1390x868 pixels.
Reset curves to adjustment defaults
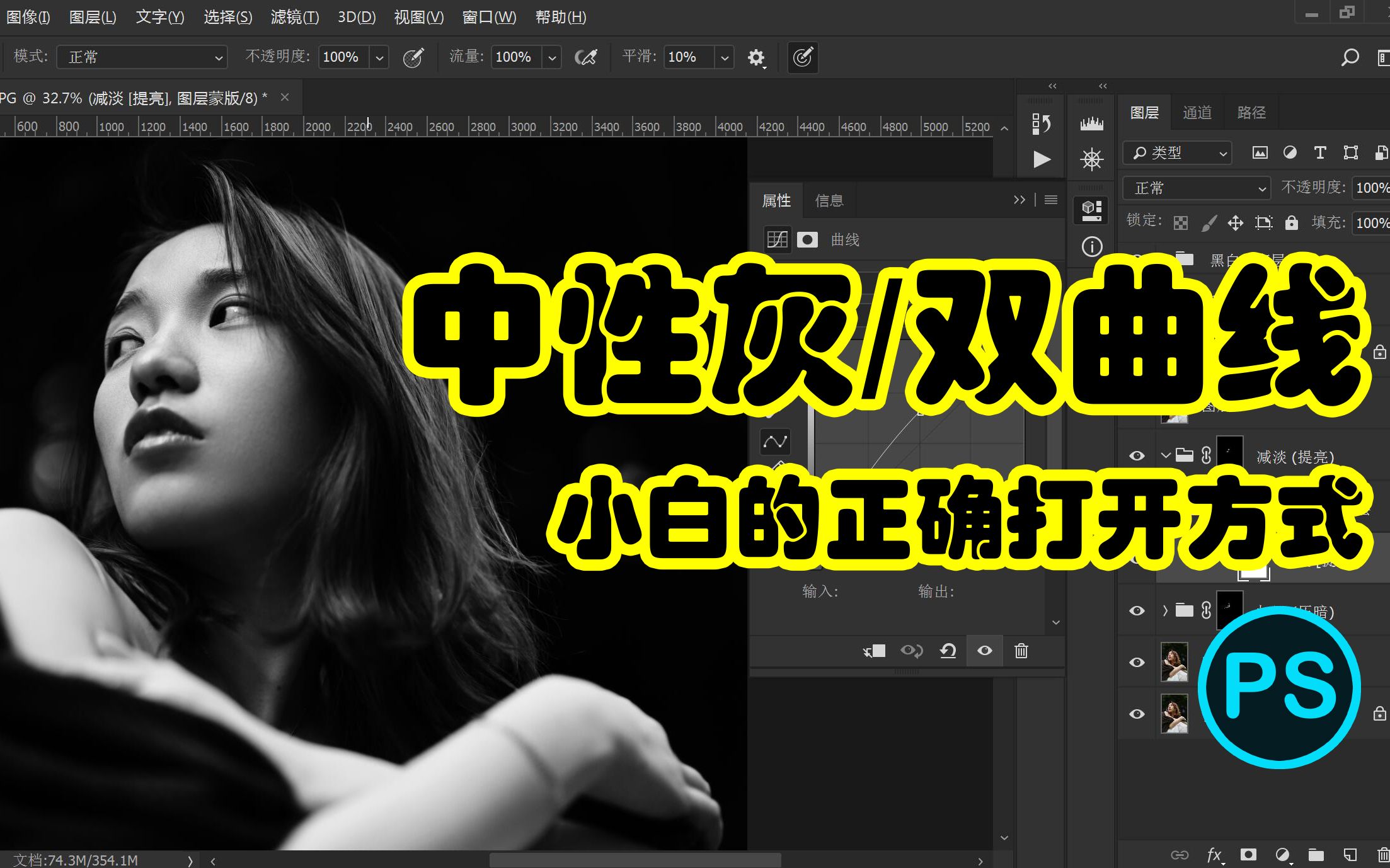[x=948, y=651]
